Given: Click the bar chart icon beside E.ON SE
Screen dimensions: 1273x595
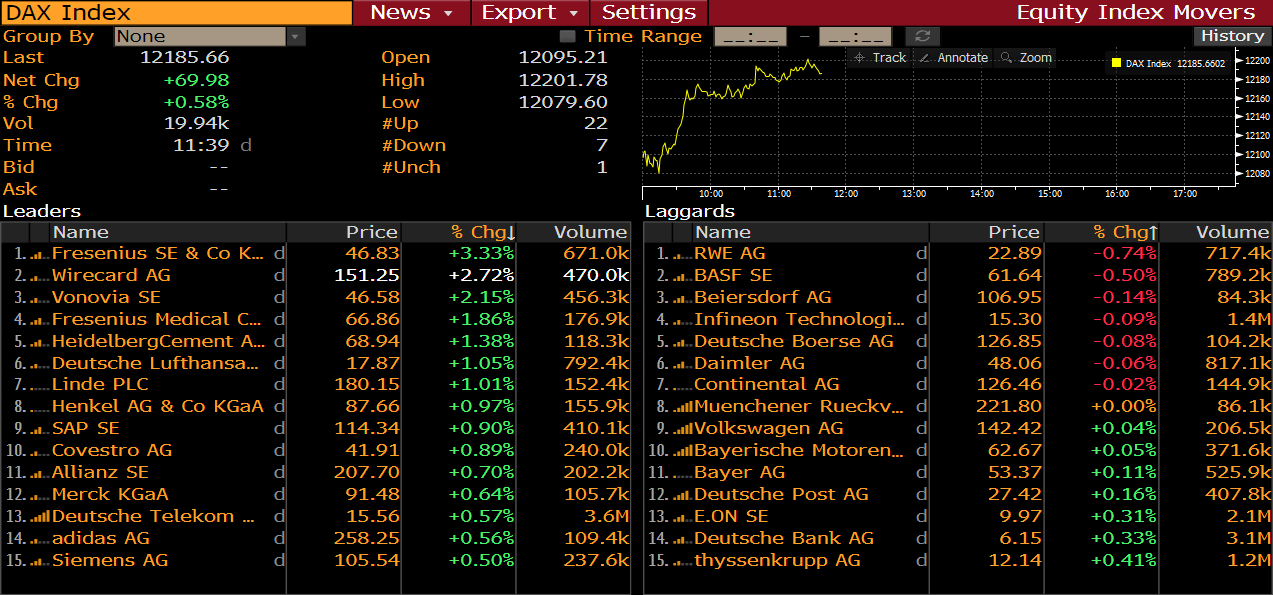Looking at the screenshot, I should click(683, 517).
